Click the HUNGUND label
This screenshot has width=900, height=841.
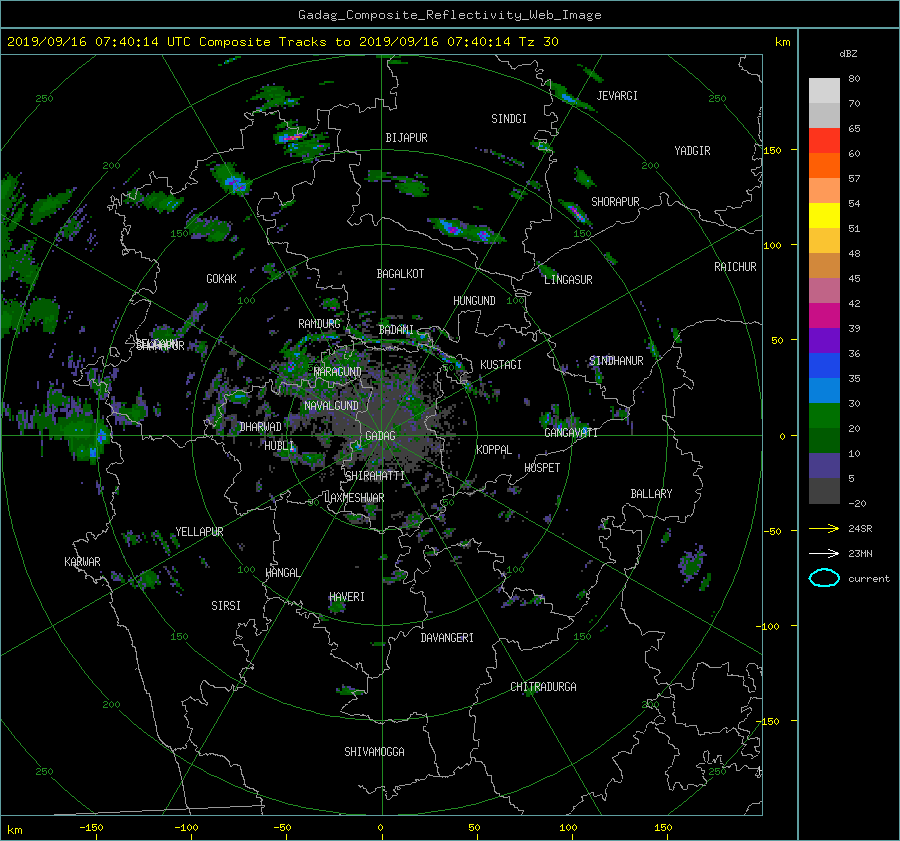[474, 301]
